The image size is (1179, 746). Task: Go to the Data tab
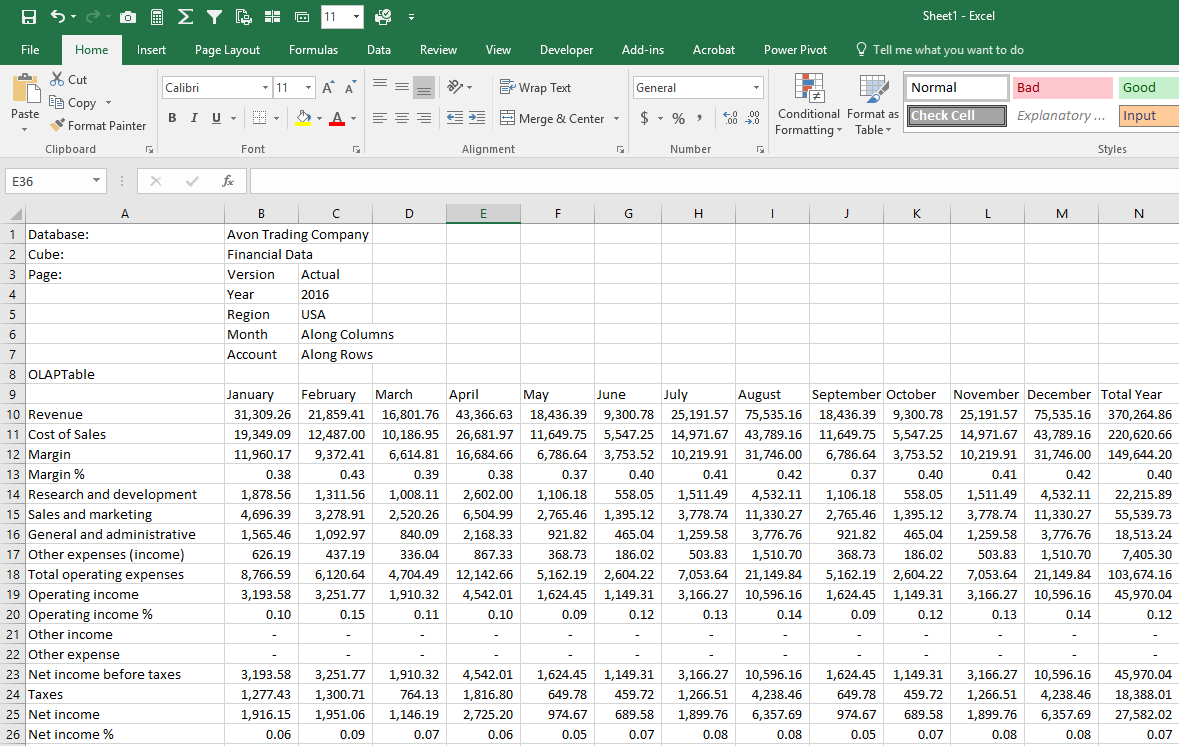coord(379,50)
